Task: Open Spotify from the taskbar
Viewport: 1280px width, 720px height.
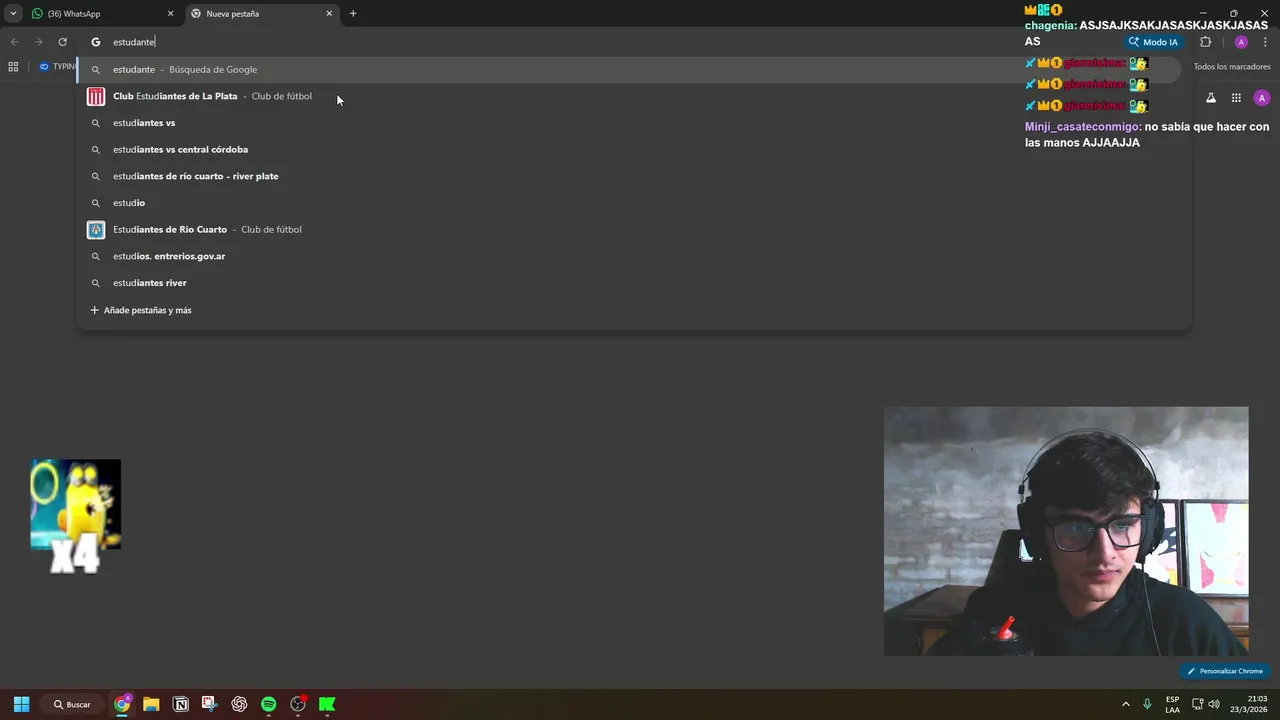Action: (x=268, y=704)
